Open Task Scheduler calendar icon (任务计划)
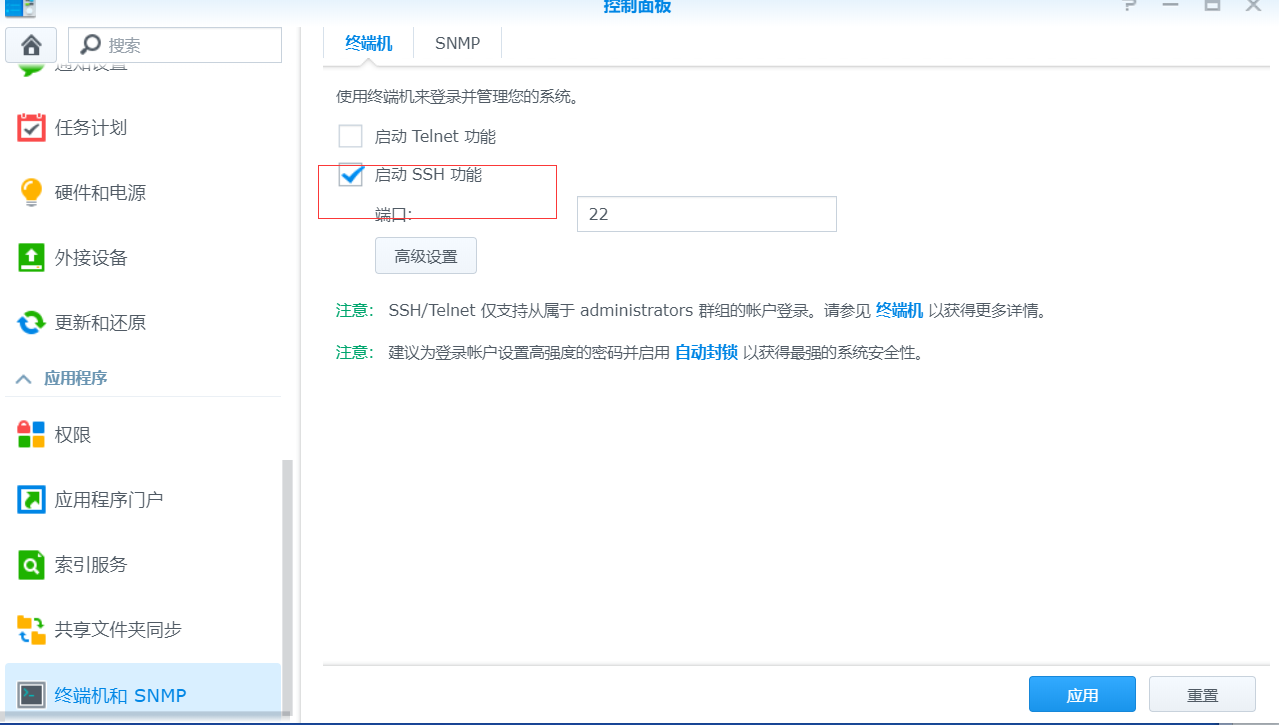Screen dimensions: 1279x725 coord(32,127)
